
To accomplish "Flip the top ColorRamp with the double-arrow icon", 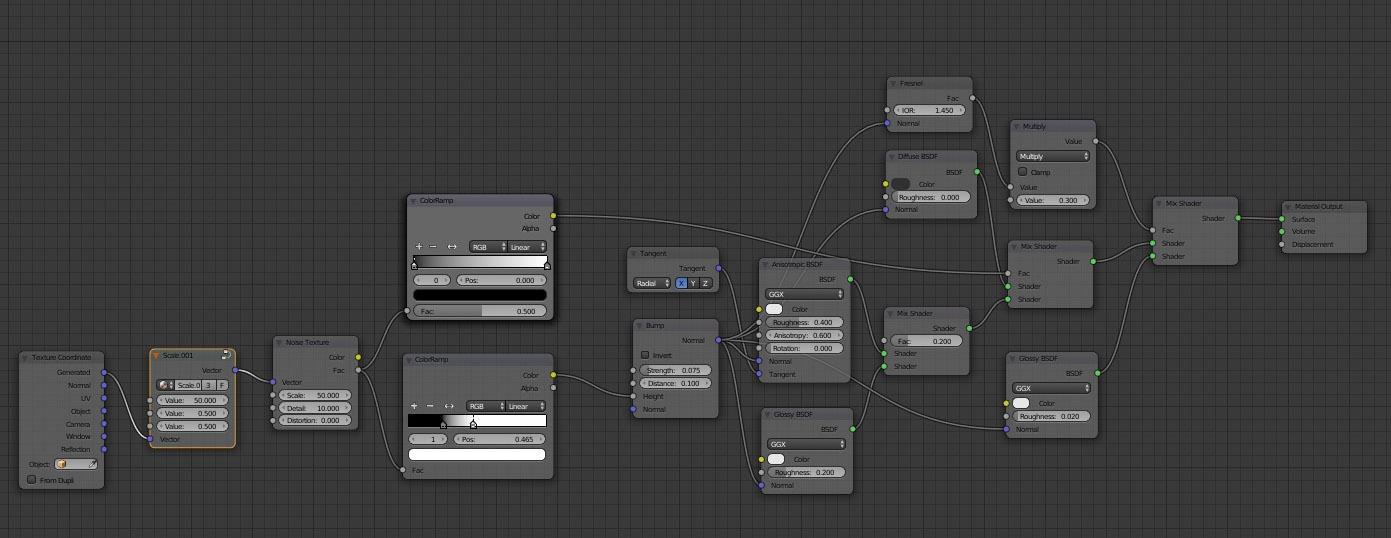I will pyautogui.click(x=452, y=247).
